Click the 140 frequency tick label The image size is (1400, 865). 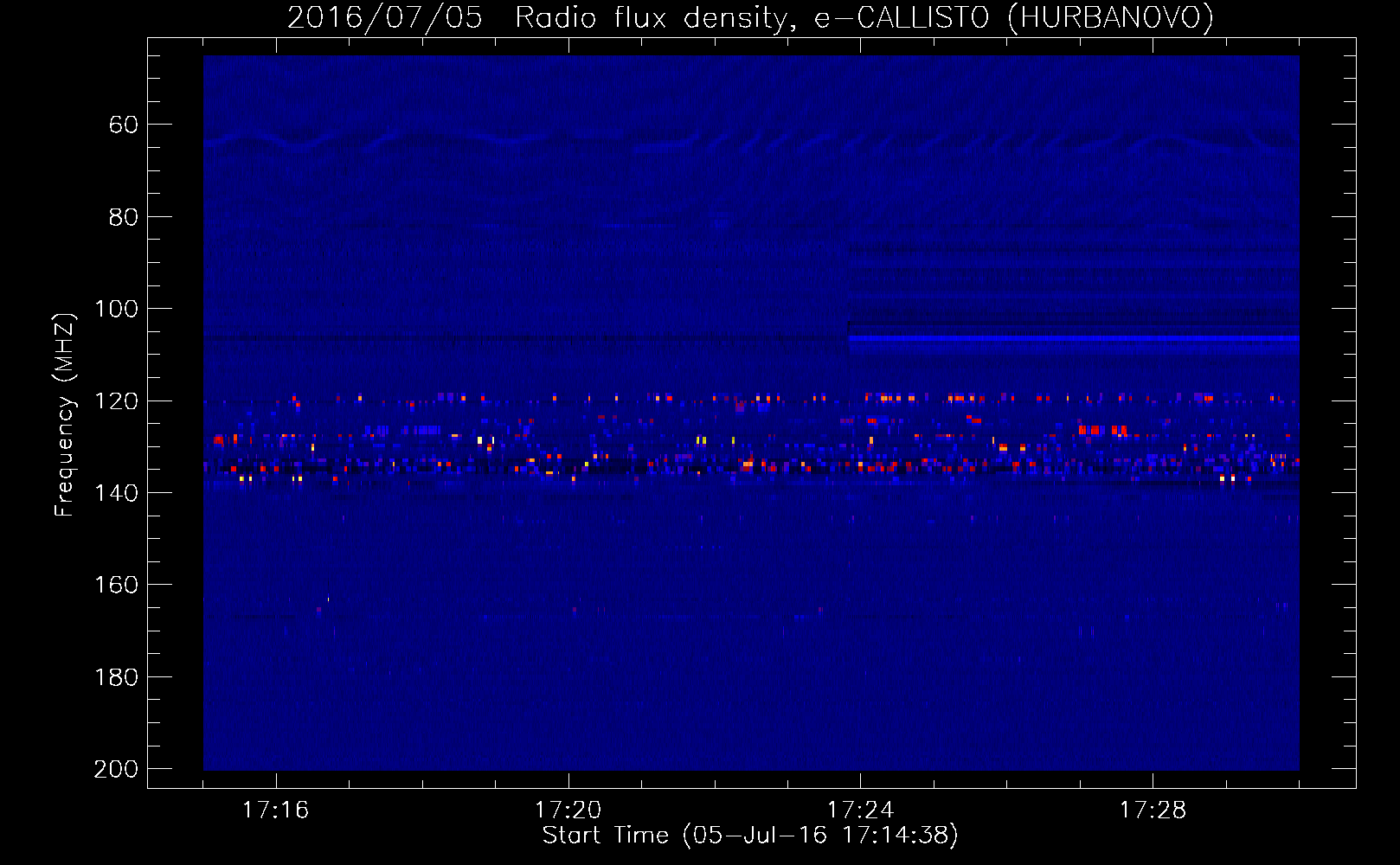116,493
